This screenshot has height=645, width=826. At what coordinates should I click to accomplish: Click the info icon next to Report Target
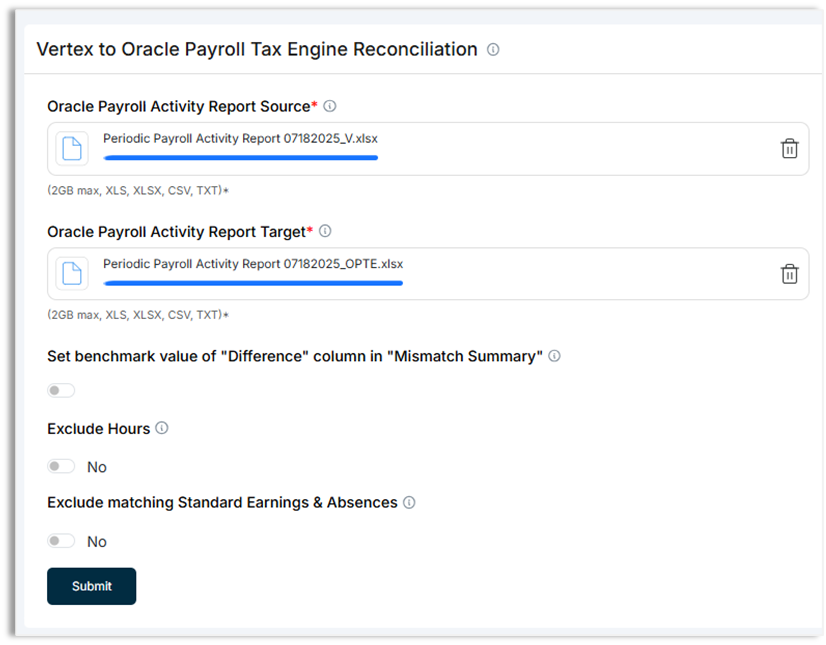(324, 231)
